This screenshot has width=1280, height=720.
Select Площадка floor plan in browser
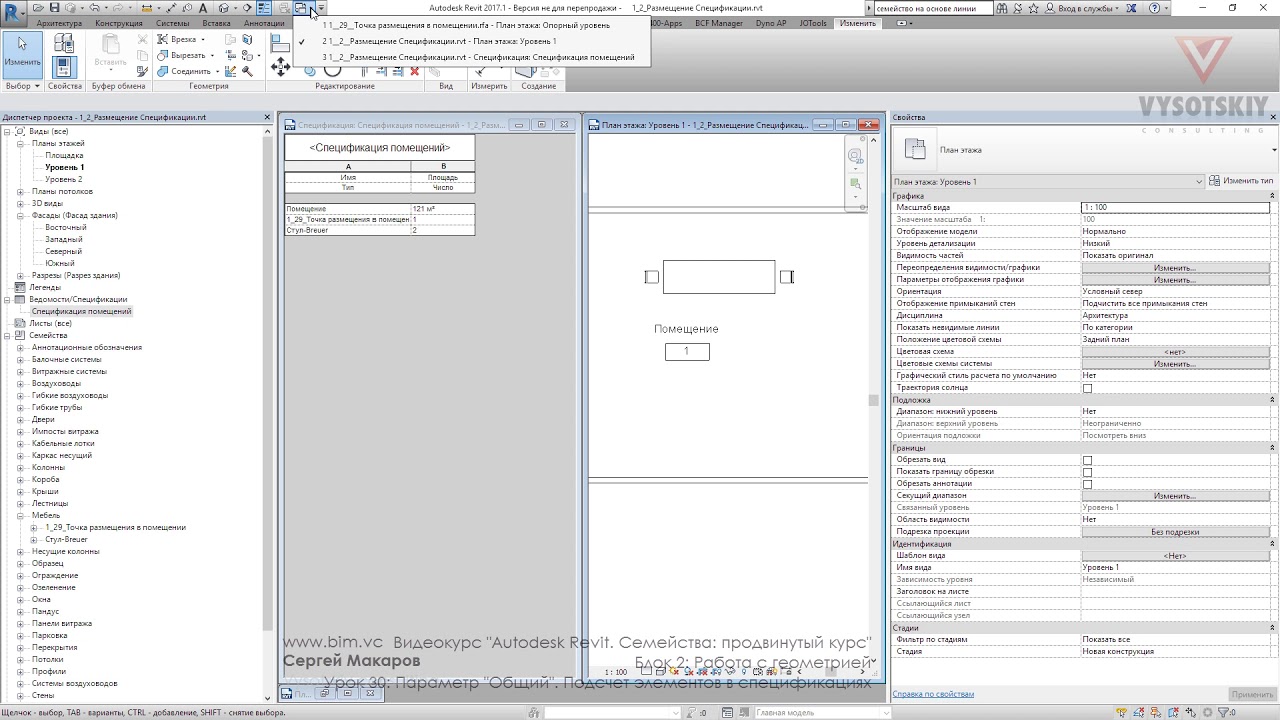point(64,156)
